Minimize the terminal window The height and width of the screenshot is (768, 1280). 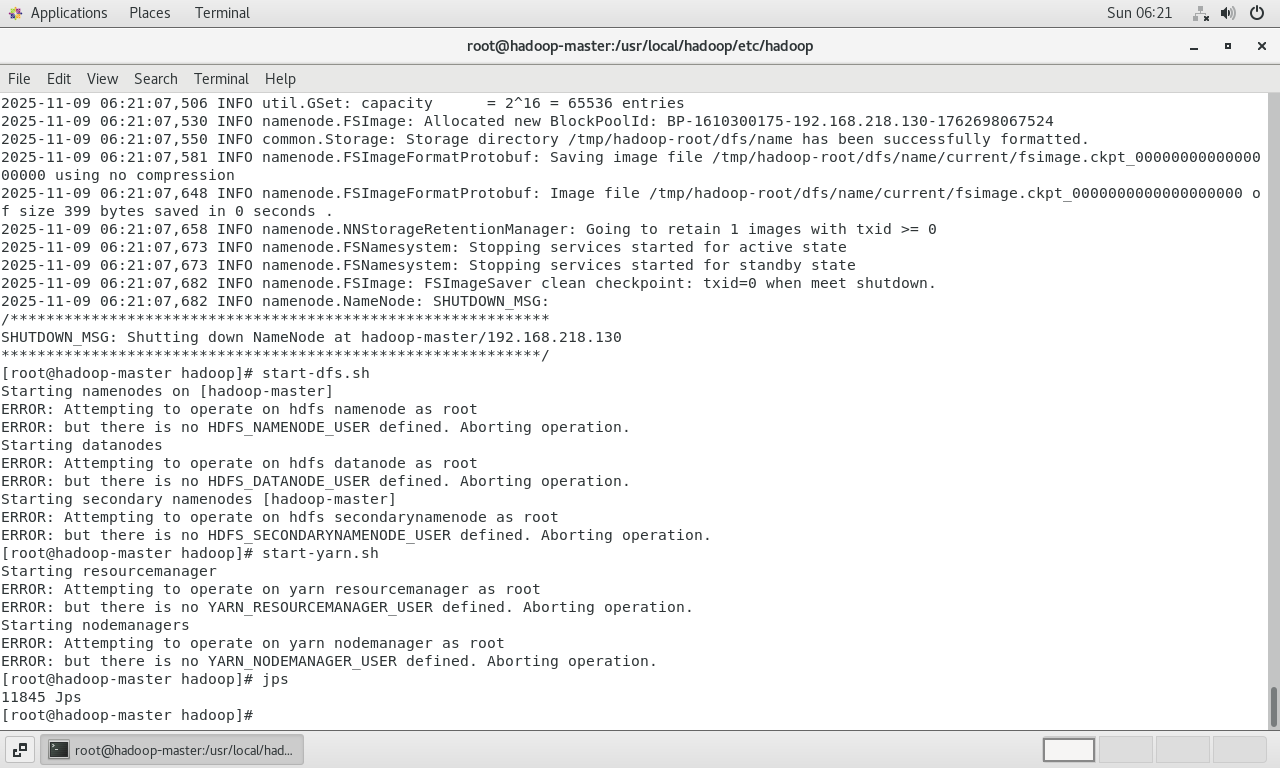(1194, 46)
